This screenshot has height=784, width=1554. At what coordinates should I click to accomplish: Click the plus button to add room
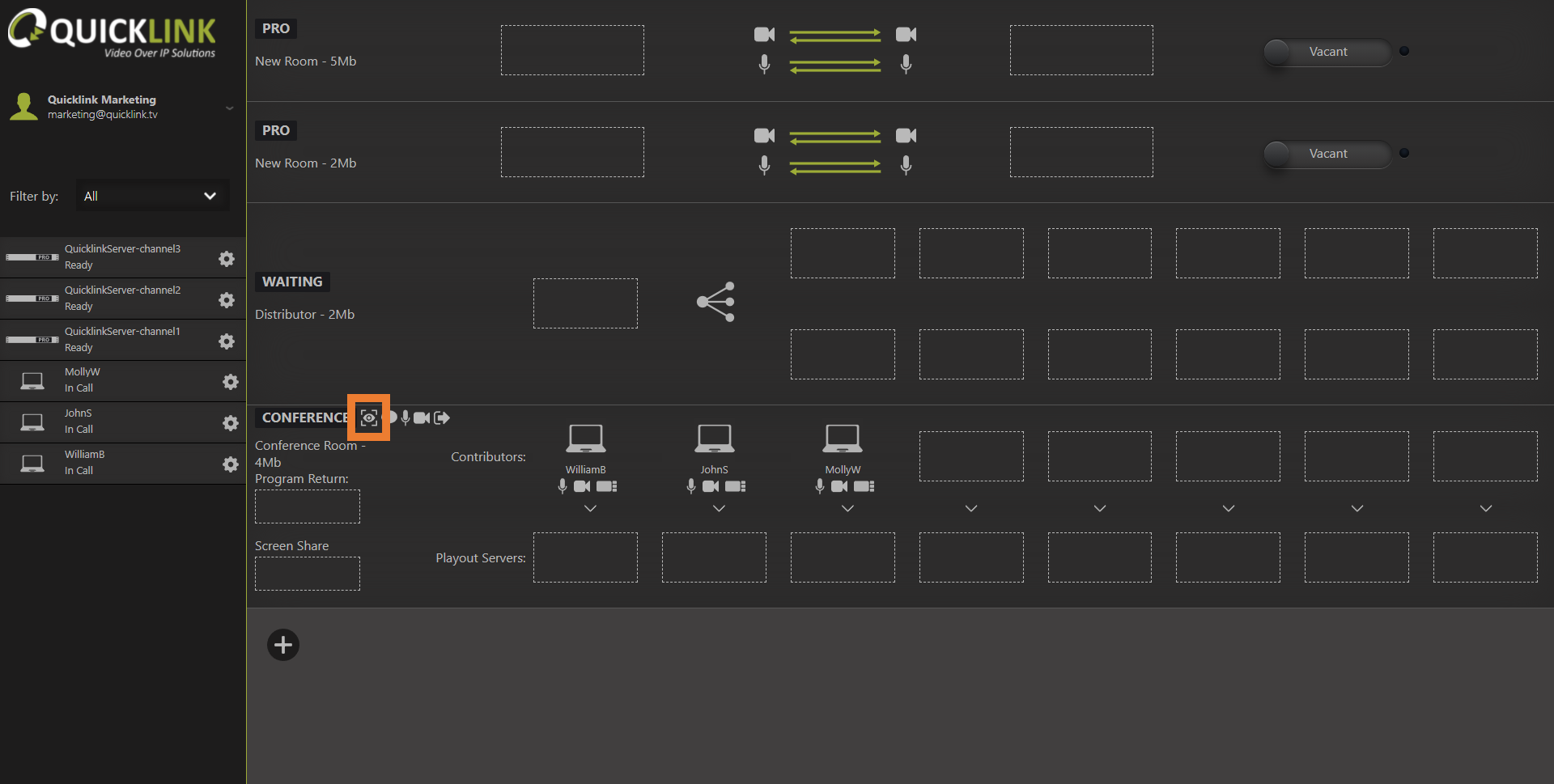pyautogui.click(x=283, y=645)
